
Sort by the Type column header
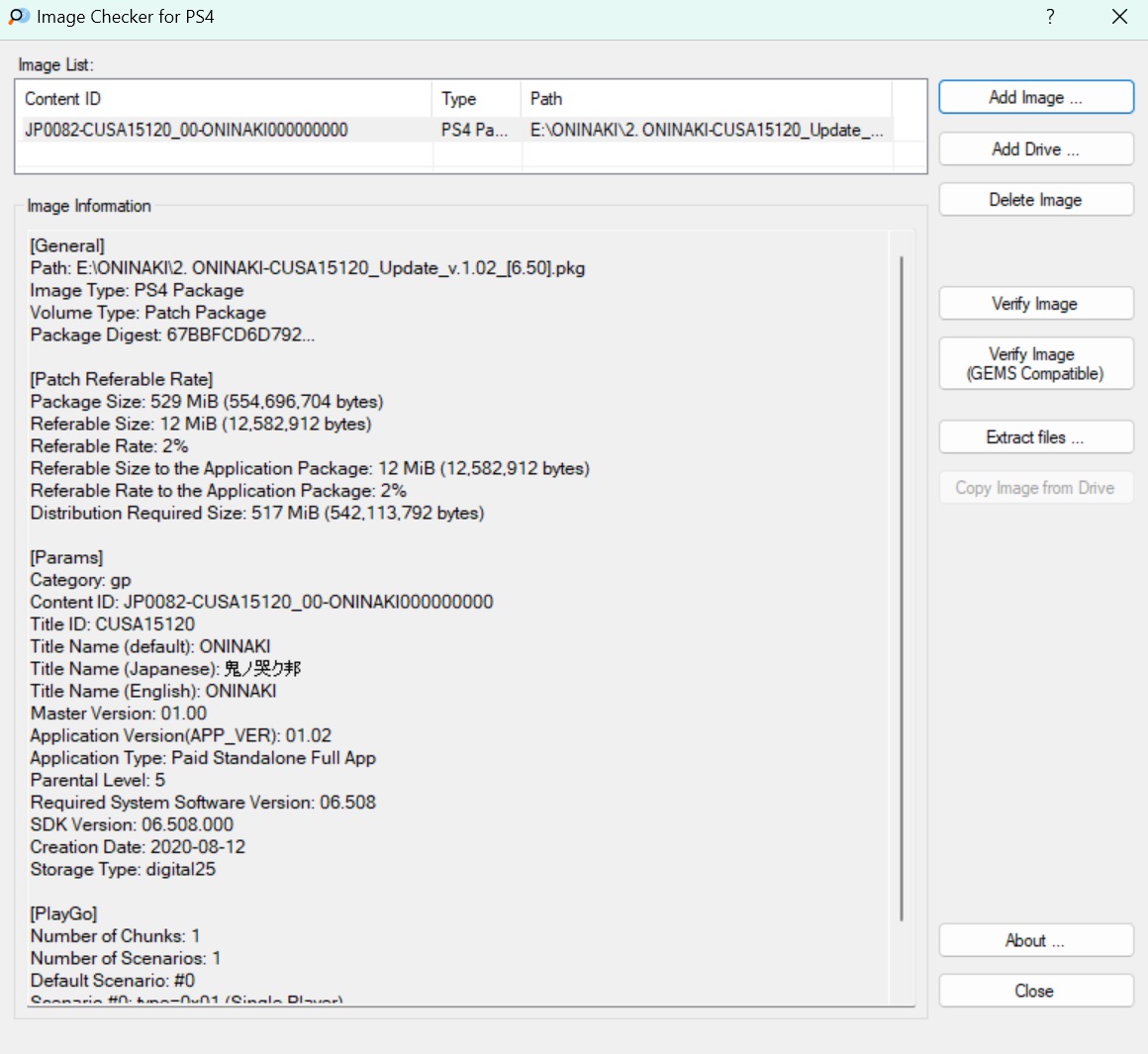click(477, 99)
